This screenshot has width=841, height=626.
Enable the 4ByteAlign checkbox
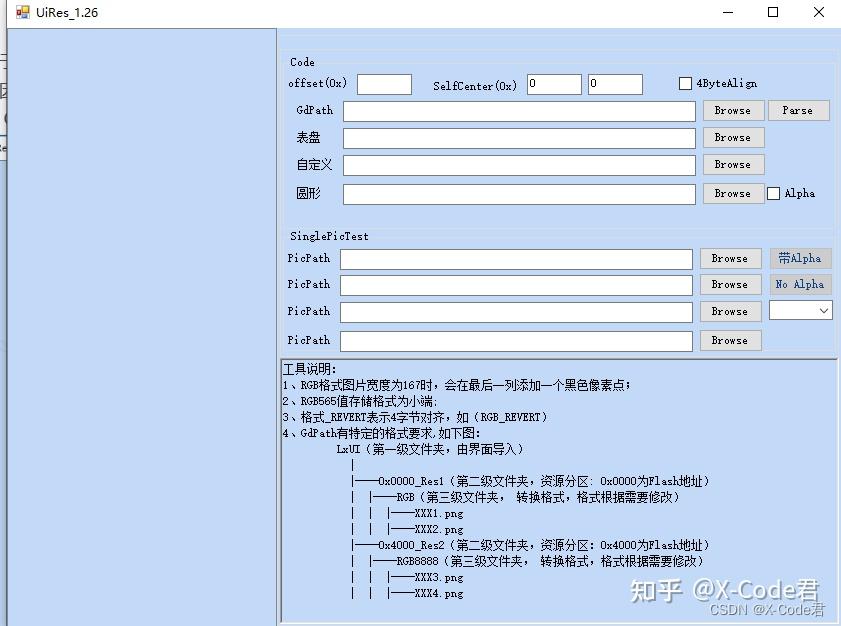tap(686, 84)
